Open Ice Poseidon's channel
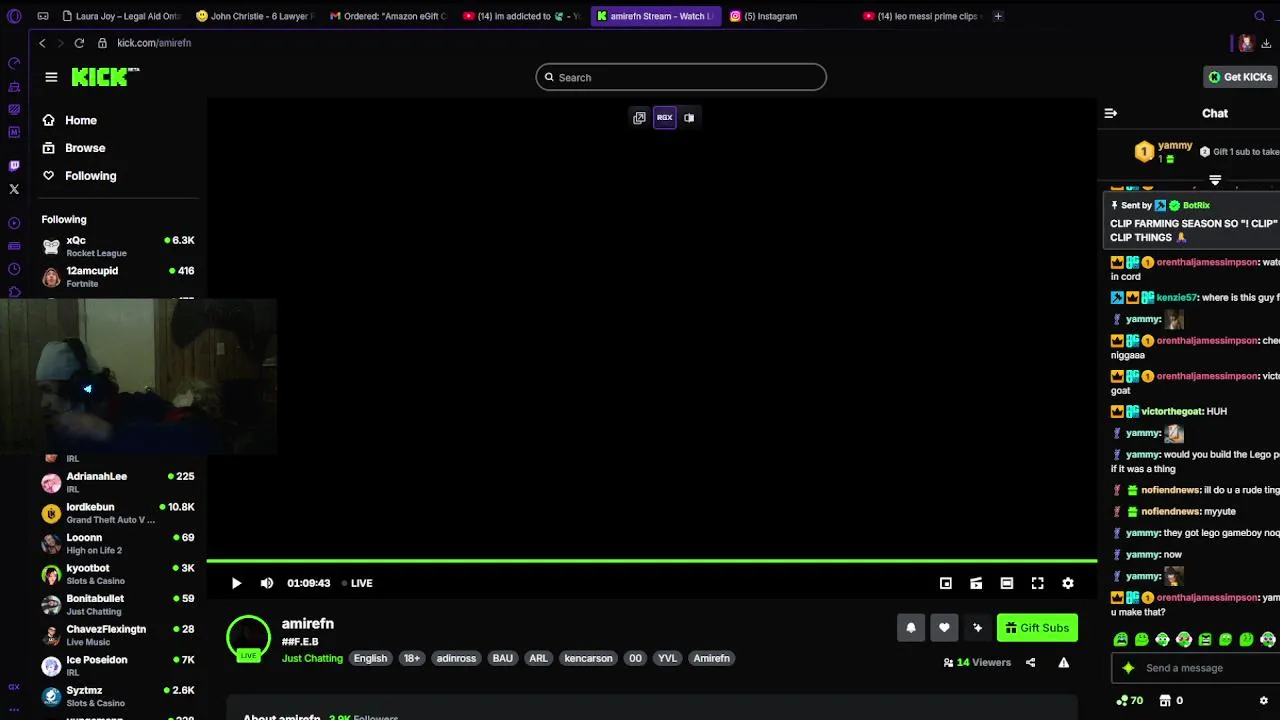The height and width of the screenshot is (720, 1280). [x=118, y=666]
